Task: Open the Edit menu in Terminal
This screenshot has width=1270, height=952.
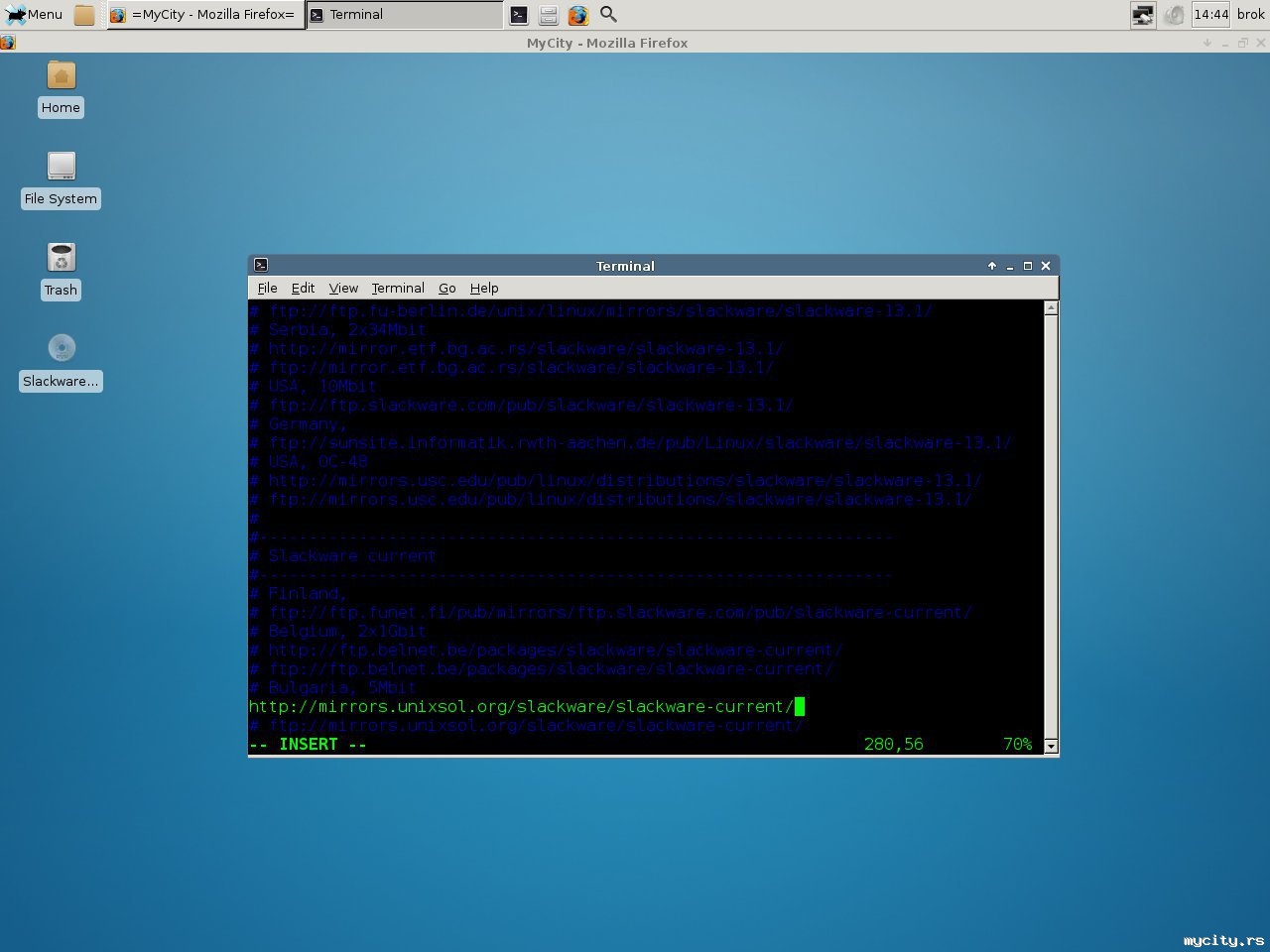Action: coord(303,288)
